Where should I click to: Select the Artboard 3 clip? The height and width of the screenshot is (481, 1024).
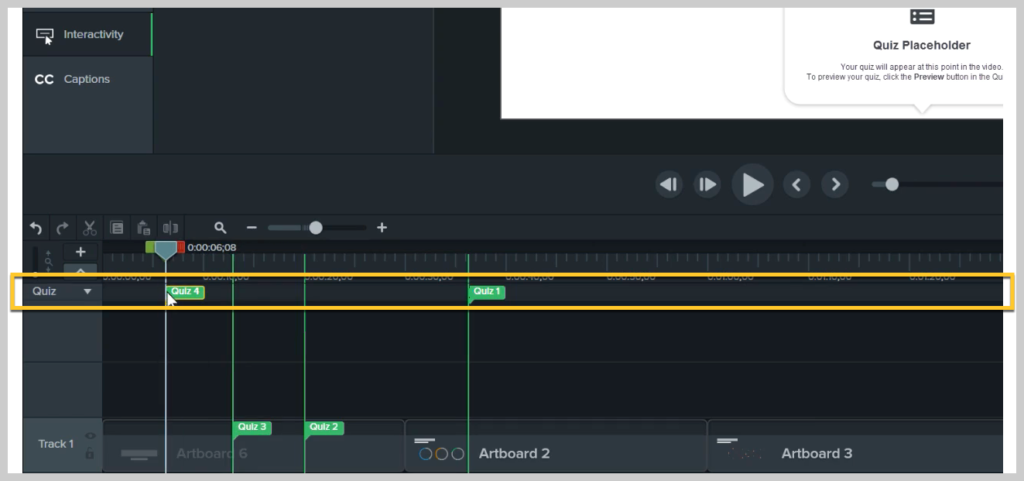tap(856, 446)
